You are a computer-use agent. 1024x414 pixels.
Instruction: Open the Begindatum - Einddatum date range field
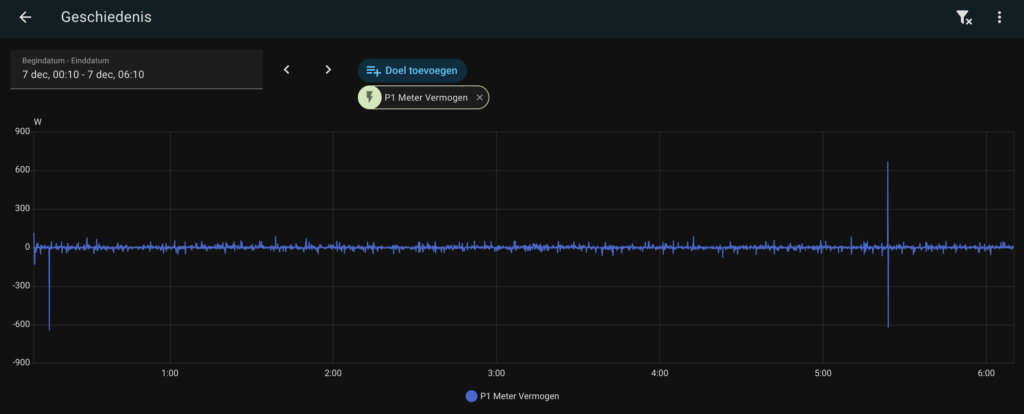coord(136,69)
